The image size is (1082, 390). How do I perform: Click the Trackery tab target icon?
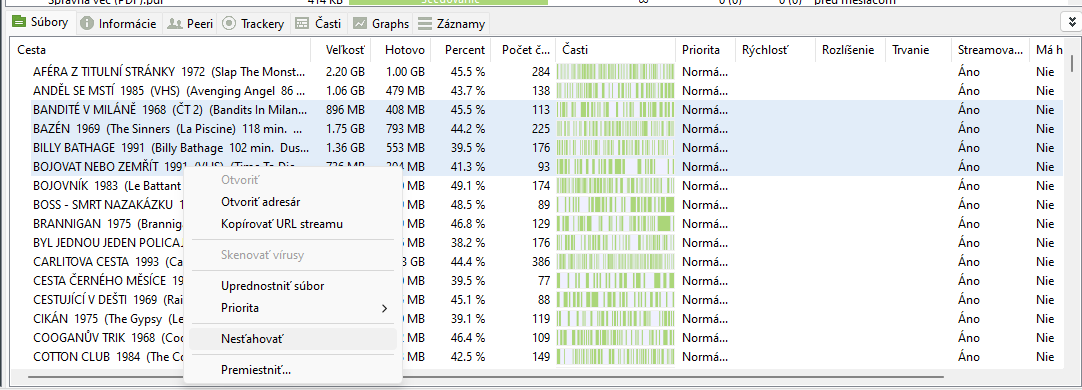229,24
